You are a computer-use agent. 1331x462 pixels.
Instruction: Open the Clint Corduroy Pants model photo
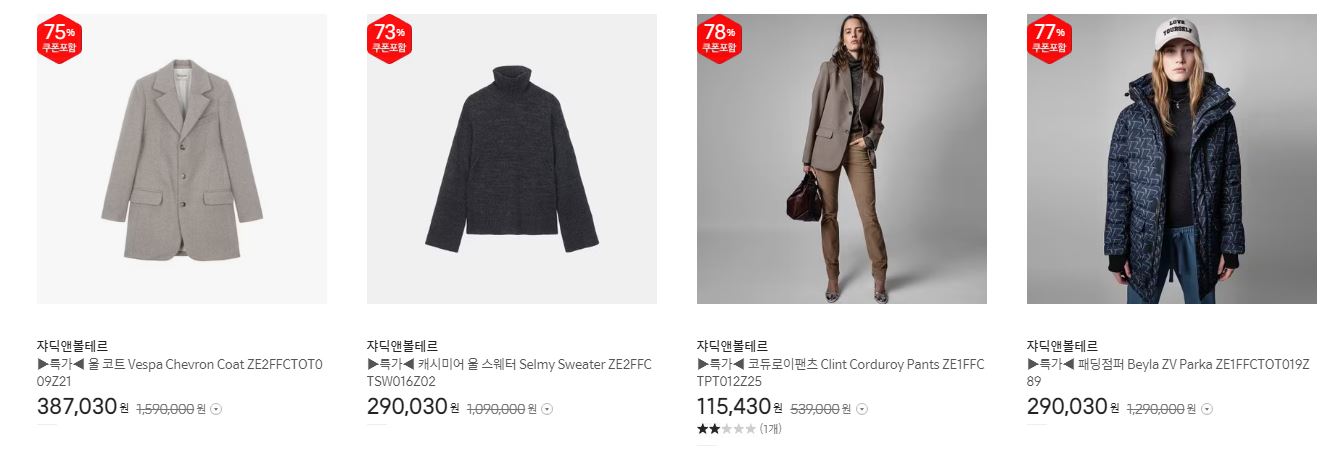pyautogui.click(x=842, y=159)
